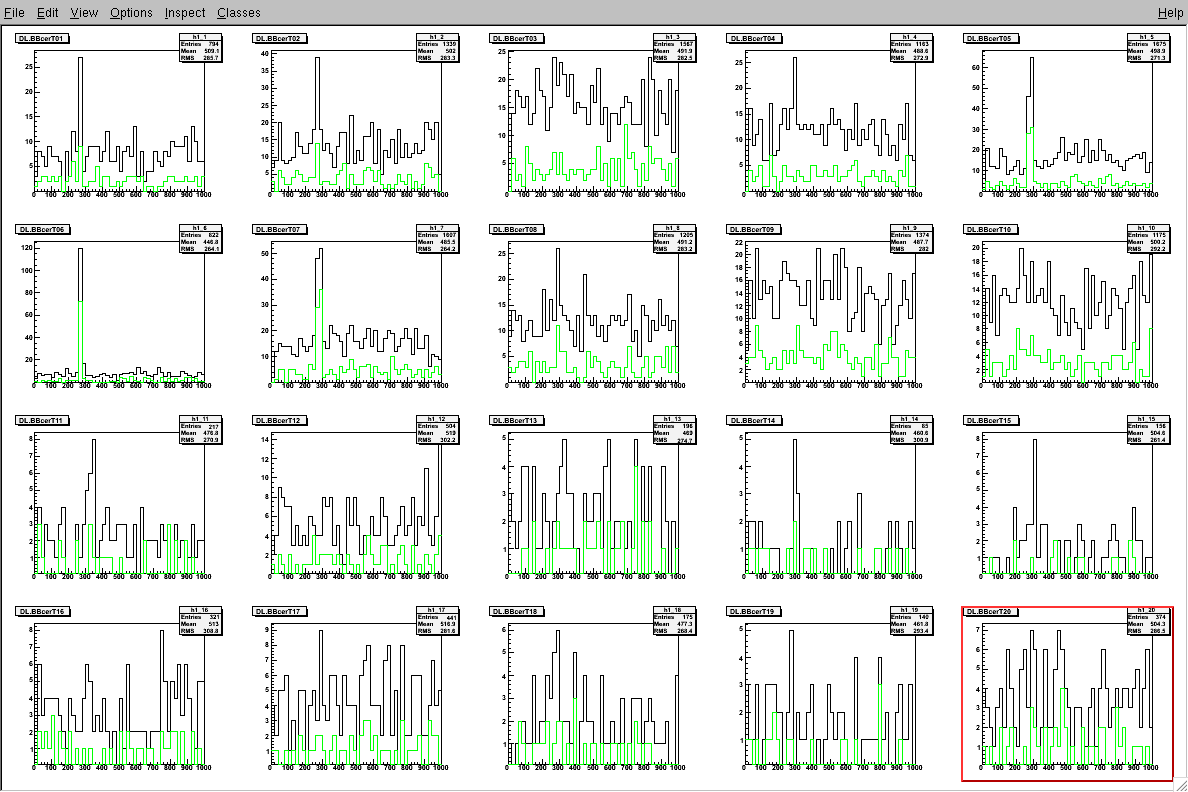Select the DL.BBcerT10 title label
The image size is (1188, 792).
pos(989,229)
